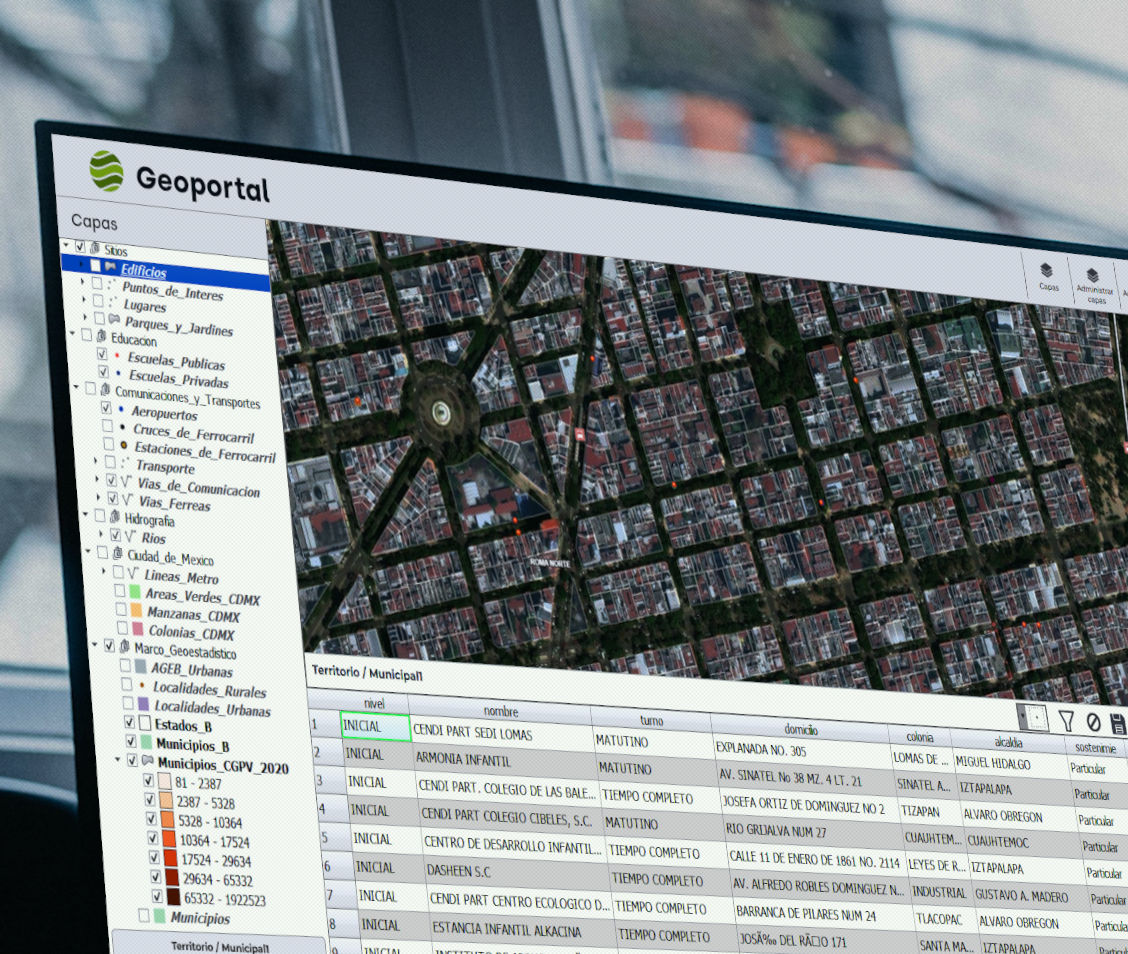Select the Territorio / Municipal1 bottom tab
Image resolution: width=1128 pixels, height=954 pixels.
[219, 944]
